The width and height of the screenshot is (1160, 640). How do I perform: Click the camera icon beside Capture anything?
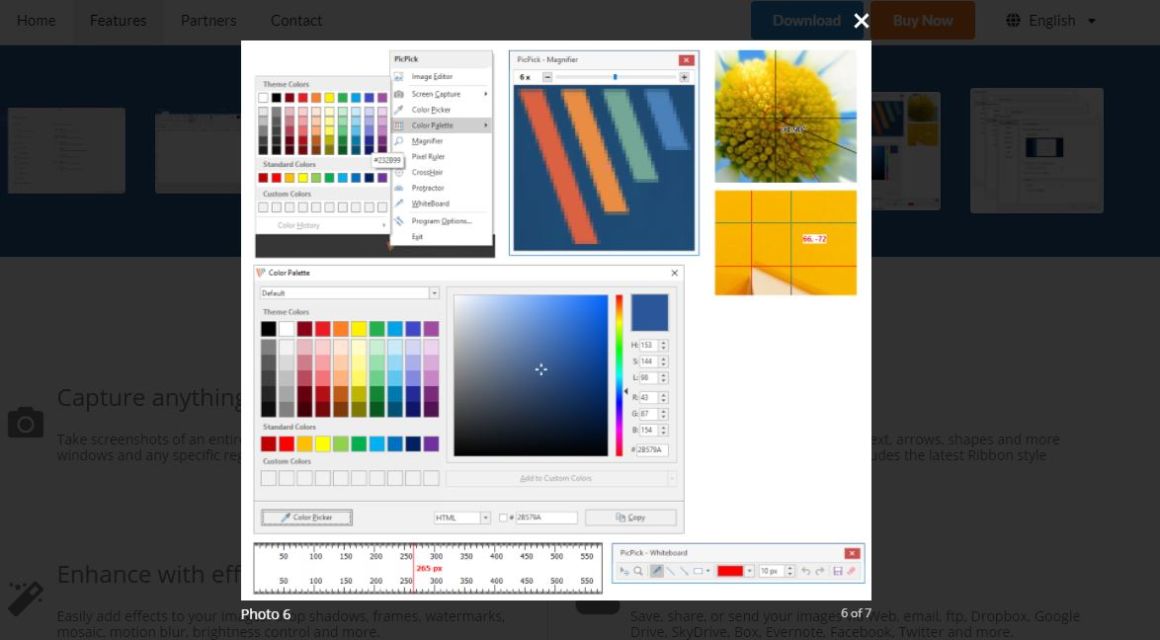click(25, 422)
